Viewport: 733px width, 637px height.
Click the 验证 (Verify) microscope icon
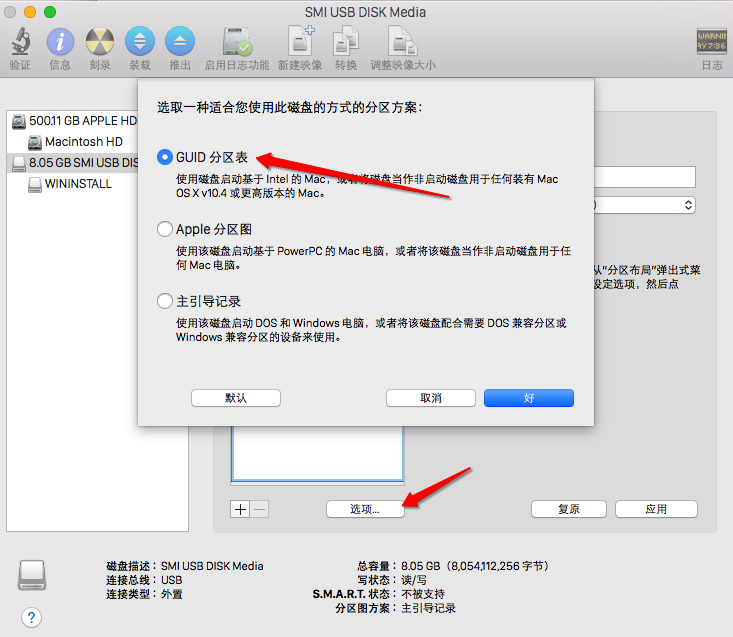pos(21,41)
